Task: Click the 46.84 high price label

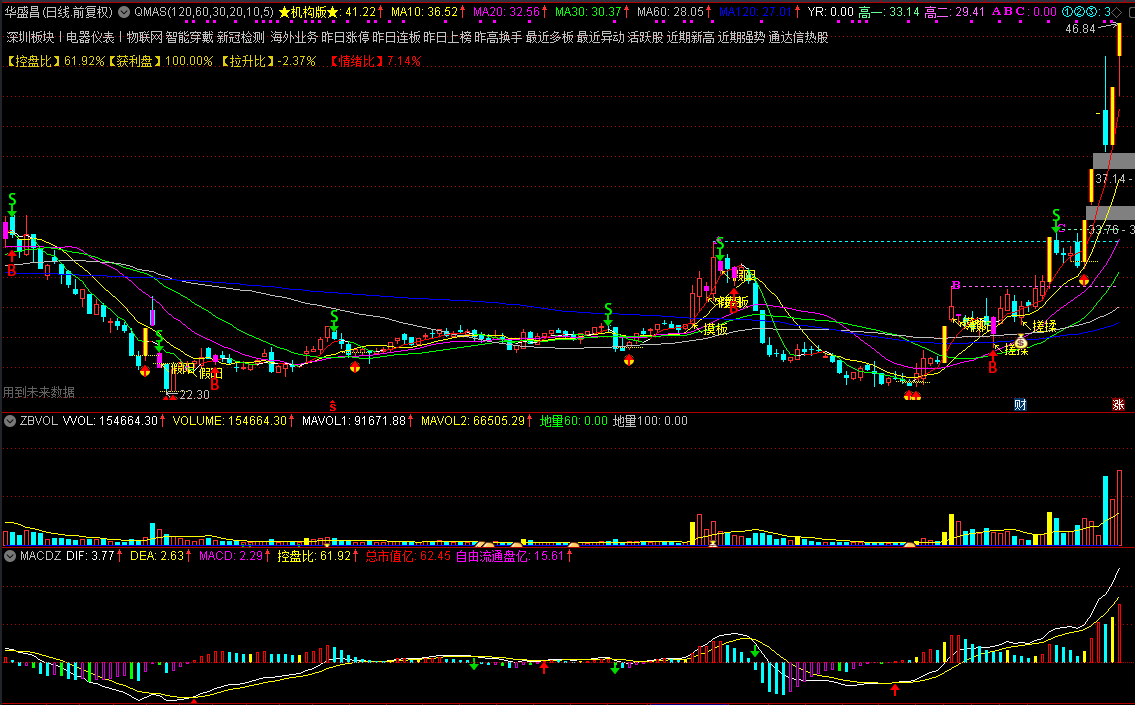Action: [x=1081, y=29]
